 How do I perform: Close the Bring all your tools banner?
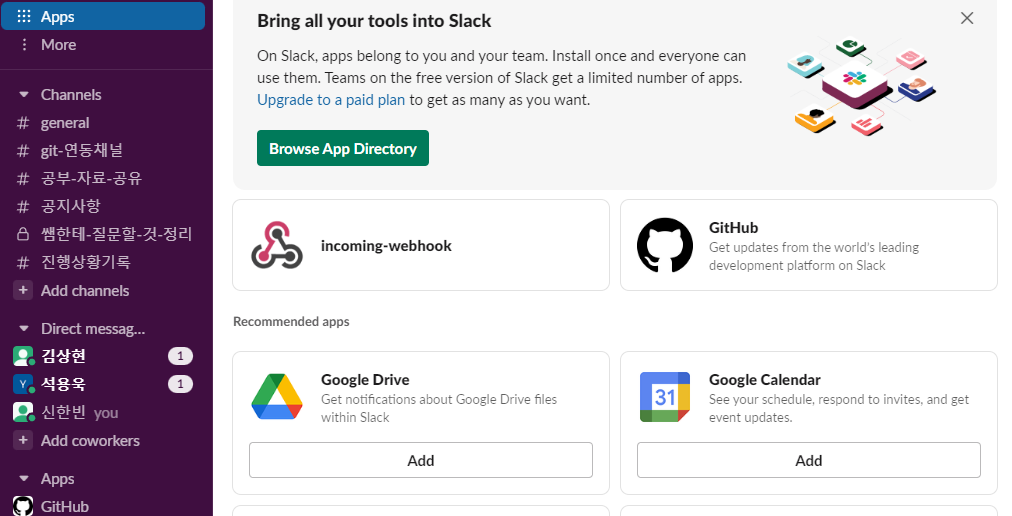point(967,18)
